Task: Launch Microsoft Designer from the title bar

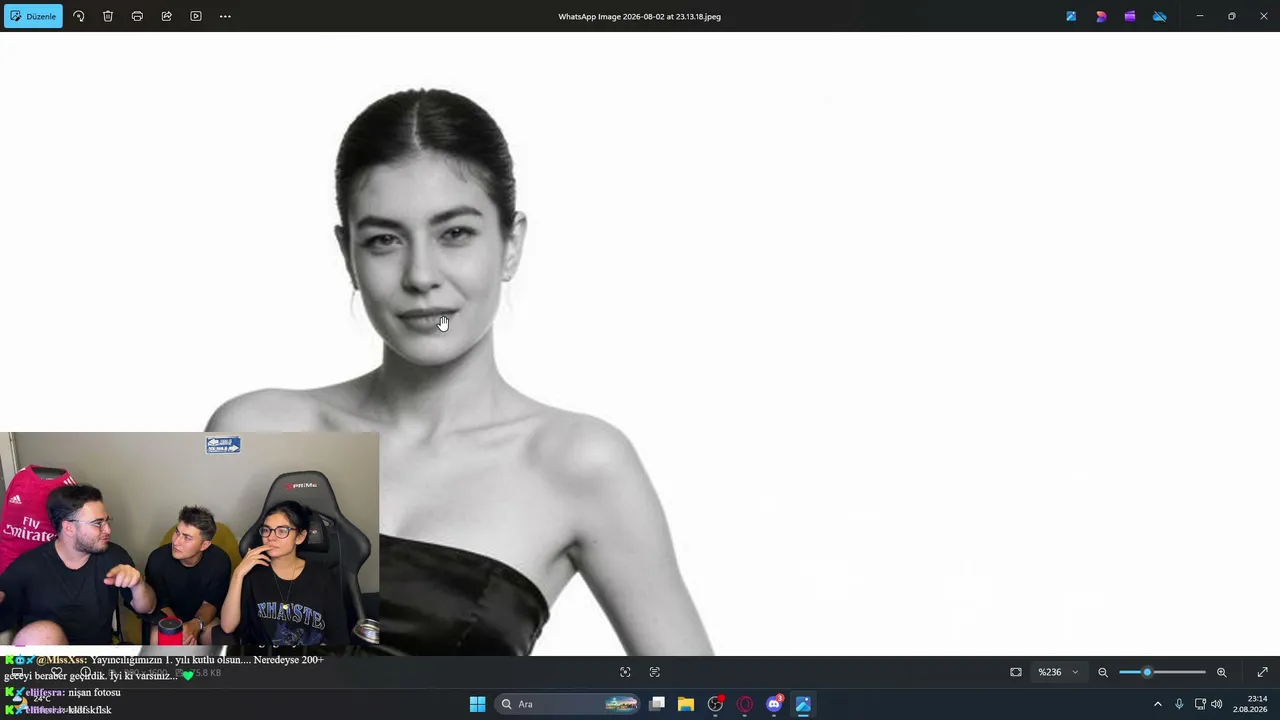Action: pos(1101,16)
